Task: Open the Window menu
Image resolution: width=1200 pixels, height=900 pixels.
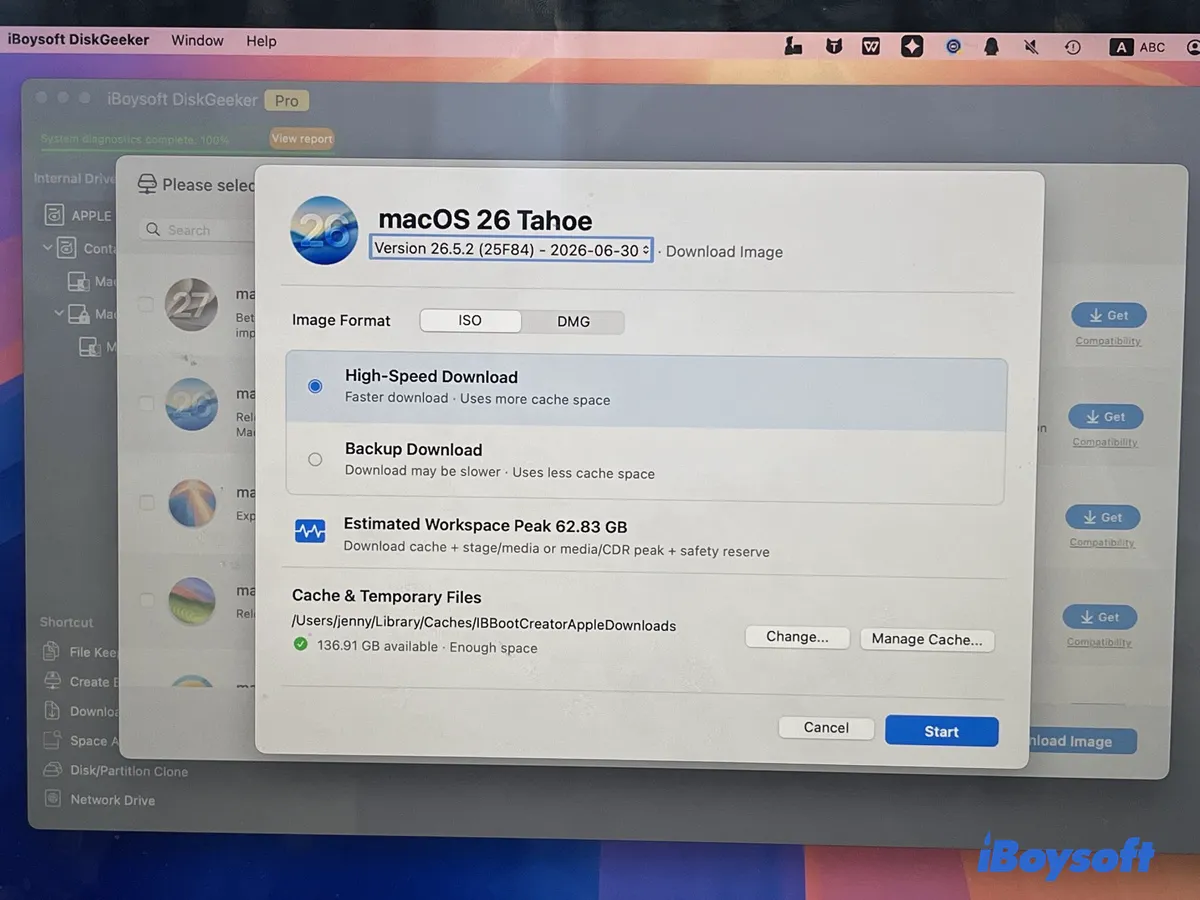Action: 197,41
